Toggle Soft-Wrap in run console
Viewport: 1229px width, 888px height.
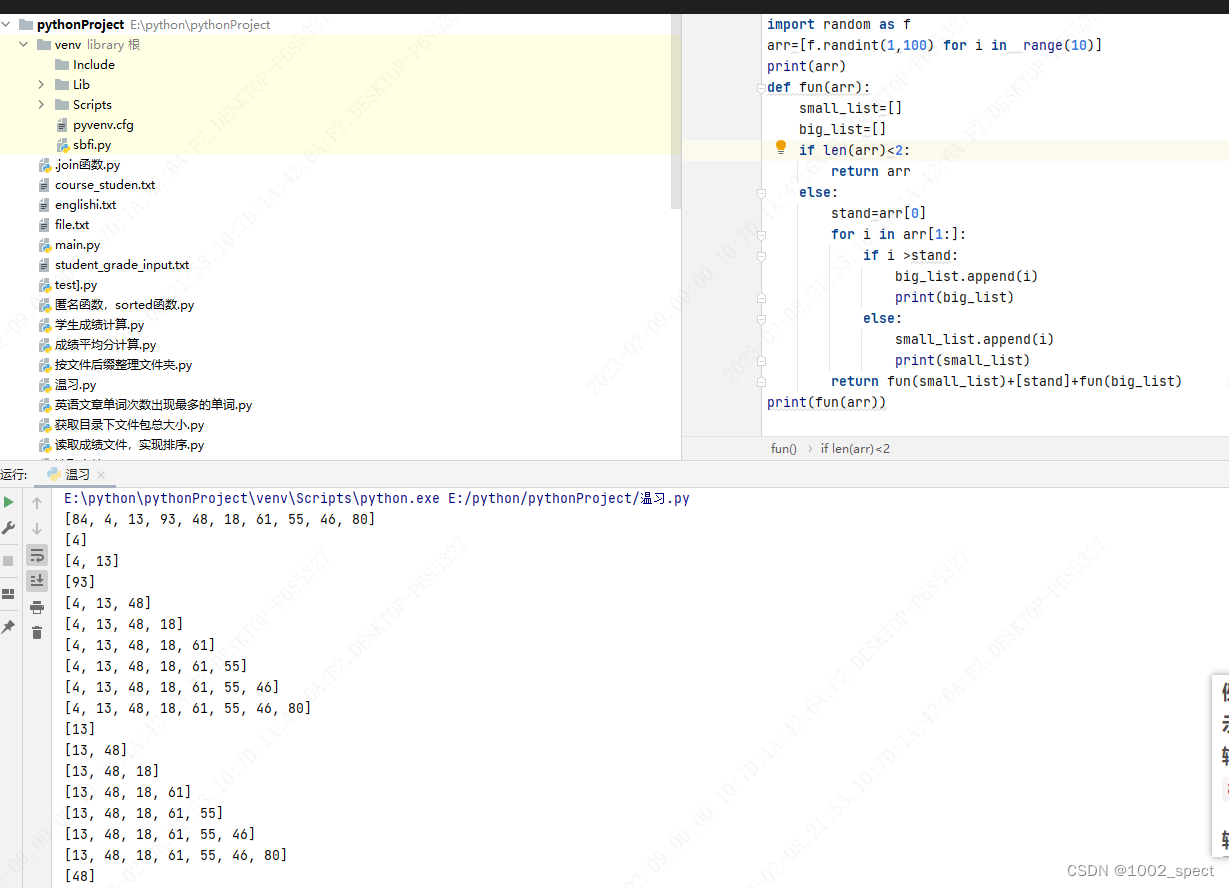click(37, 555)
